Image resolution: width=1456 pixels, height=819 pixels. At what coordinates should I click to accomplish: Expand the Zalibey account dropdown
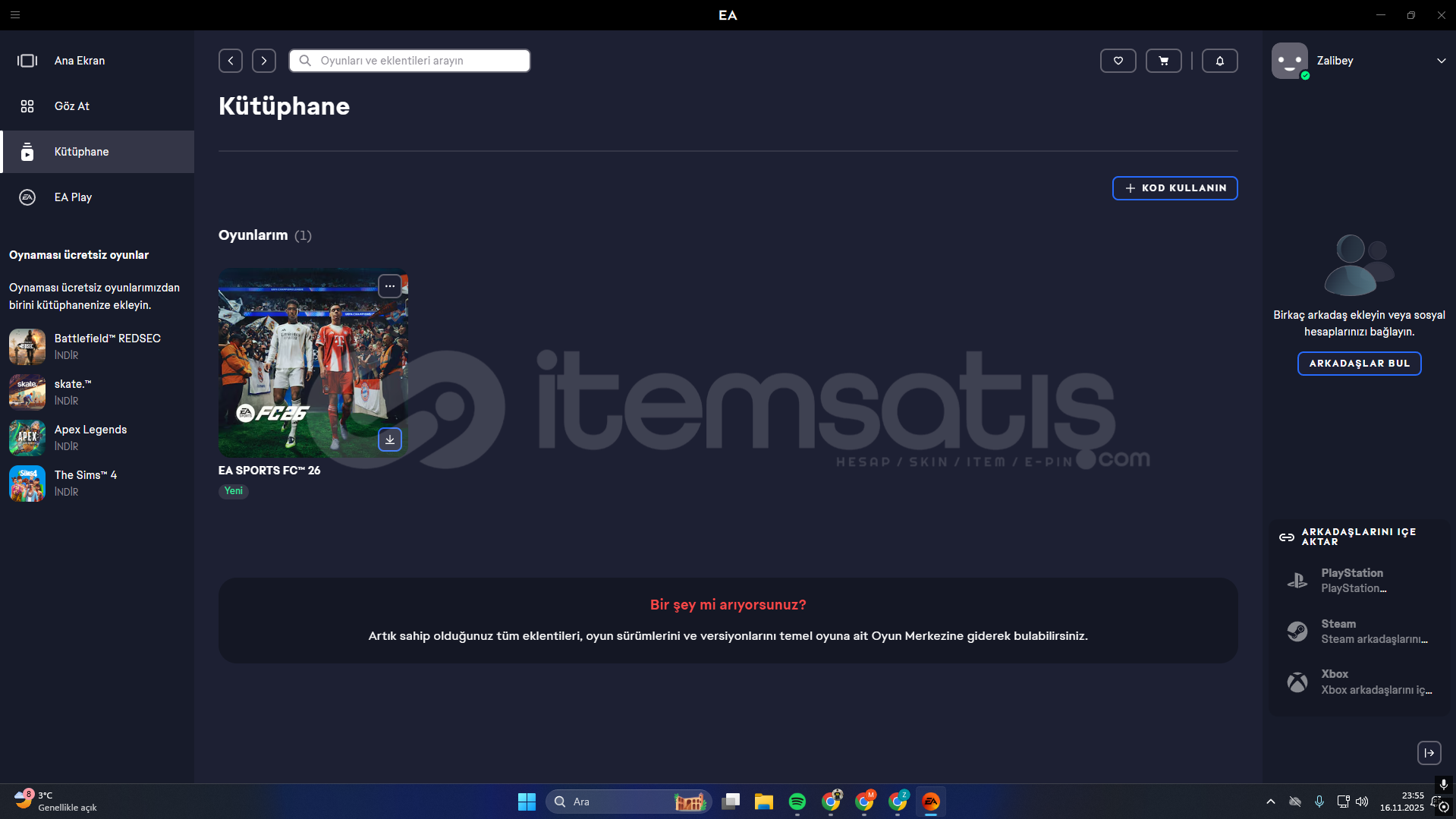tap(1441, 61)
